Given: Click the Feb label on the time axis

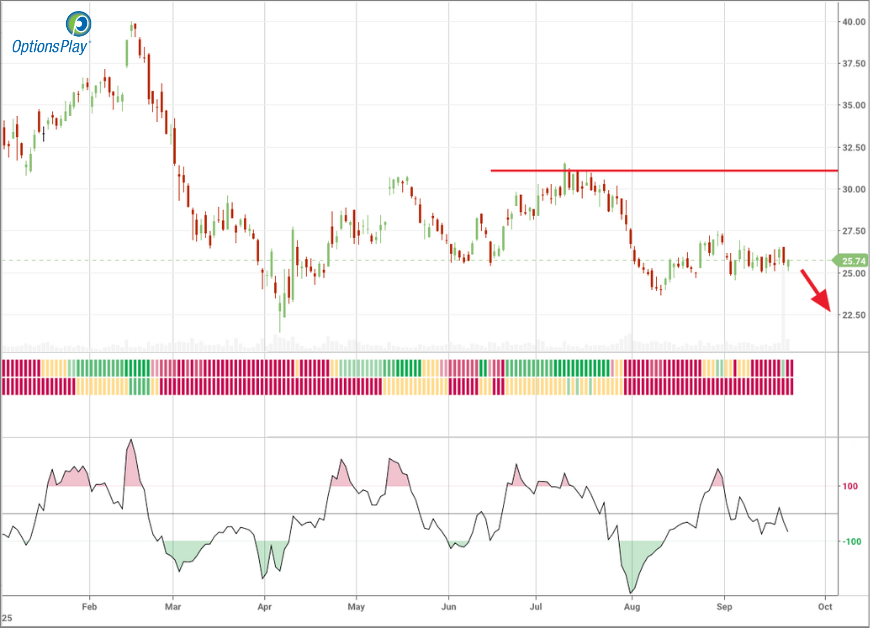Looking at the screenshot, I should click(x=89, y=606).
